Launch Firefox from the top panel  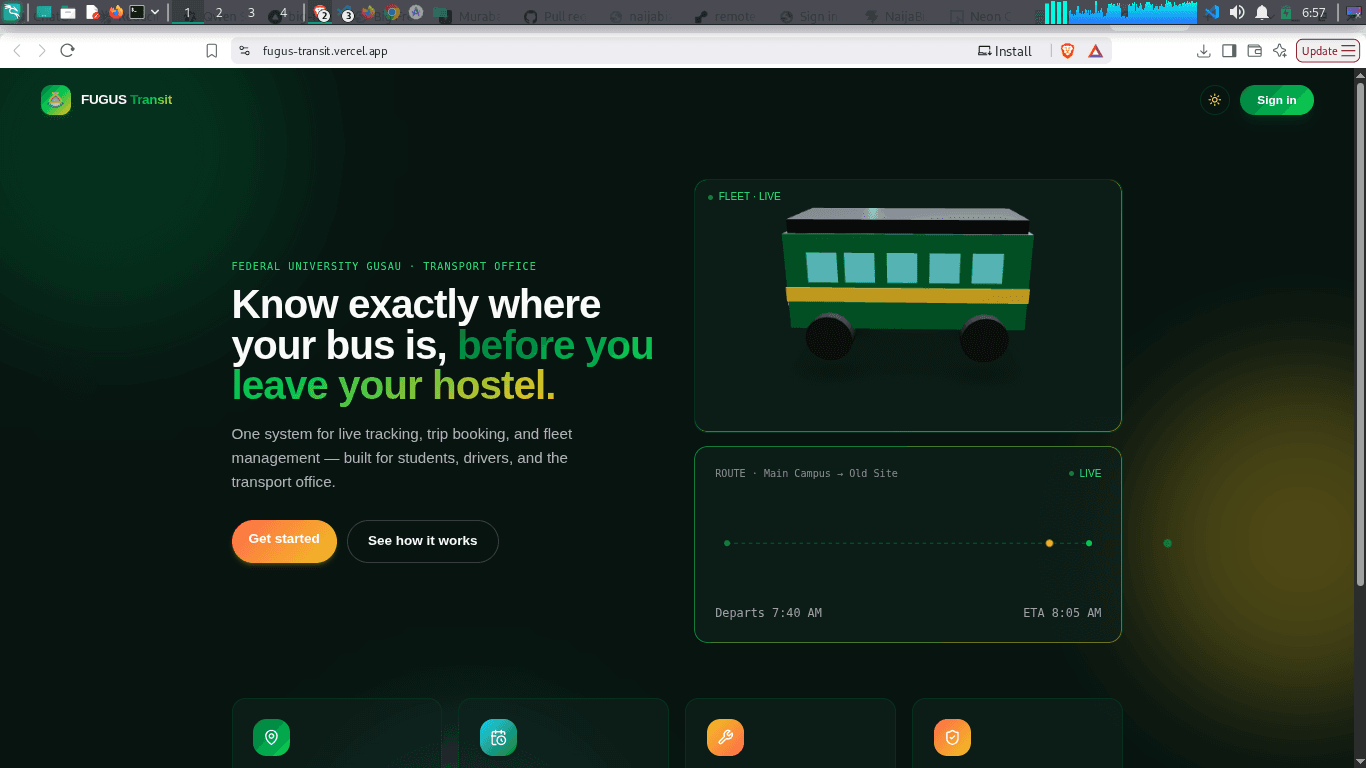(116, 12)
